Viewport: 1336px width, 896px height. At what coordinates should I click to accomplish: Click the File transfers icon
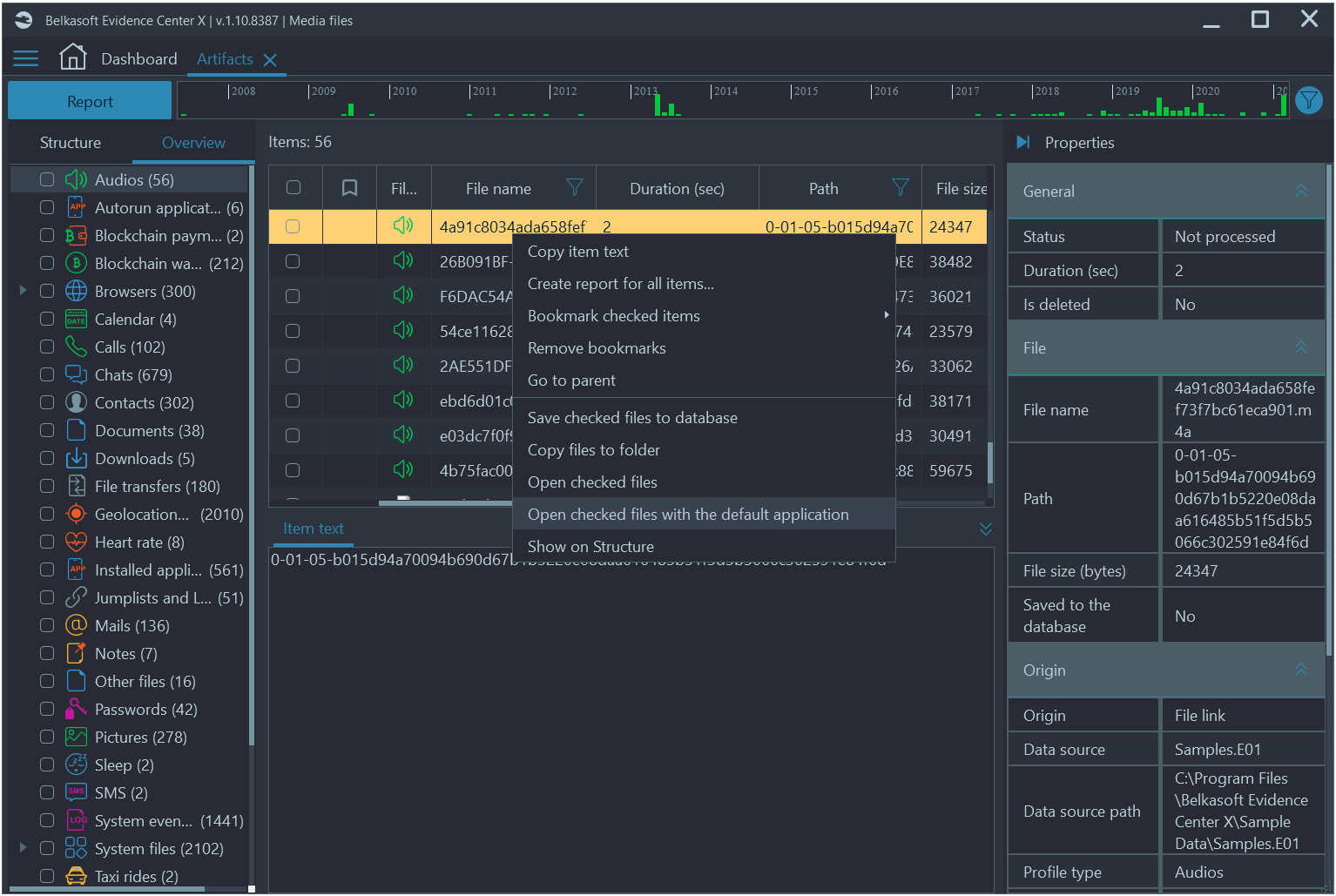pos(77,486)
